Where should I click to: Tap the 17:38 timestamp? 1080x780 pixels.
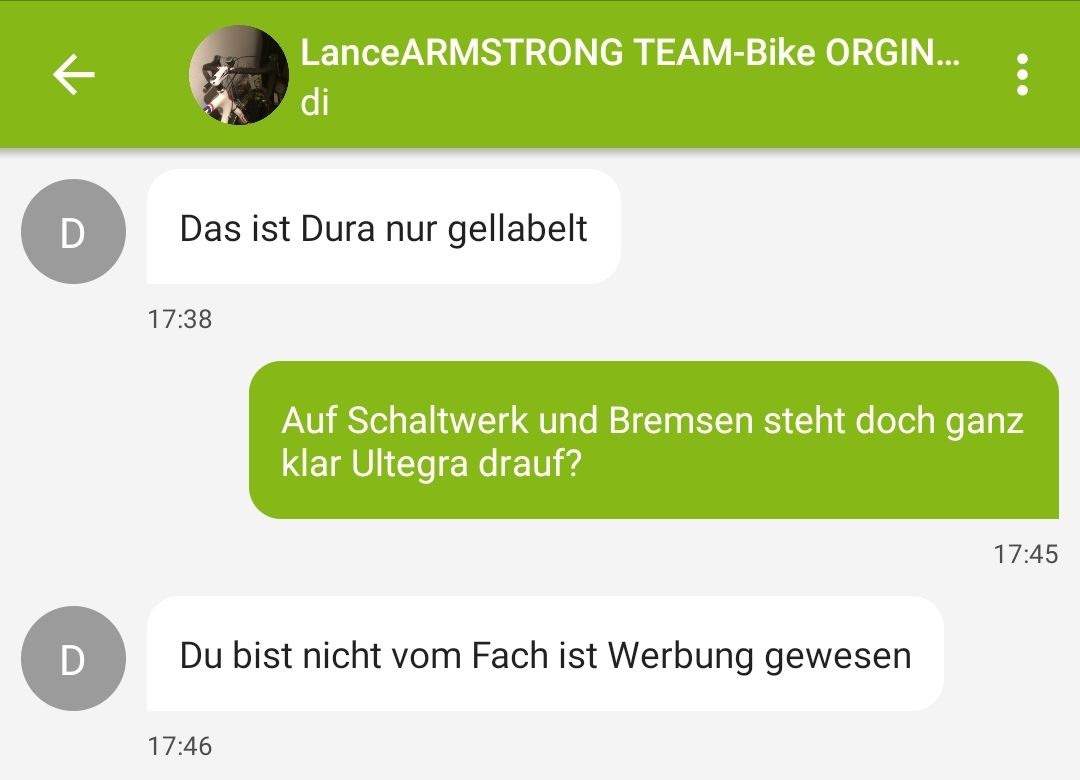point(180,319)
